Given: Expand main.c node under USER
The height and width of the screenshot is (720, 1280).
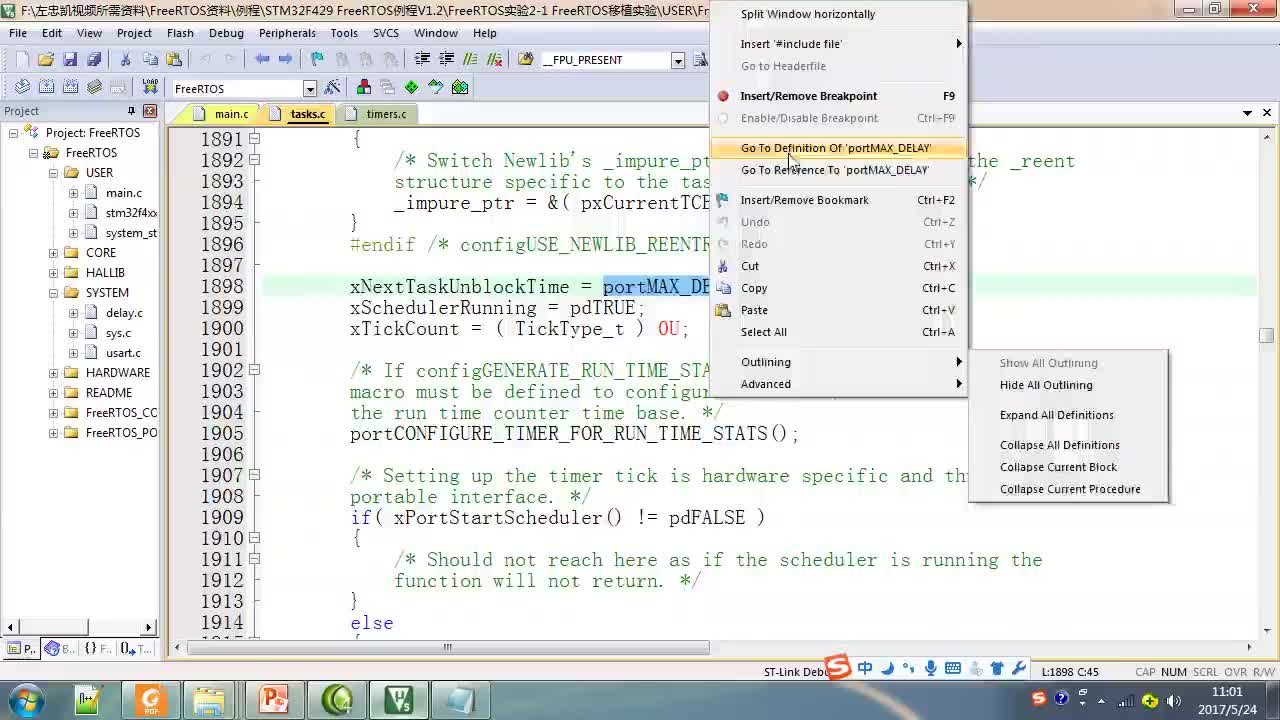Looking at the screenshot, I should (73, 193).
